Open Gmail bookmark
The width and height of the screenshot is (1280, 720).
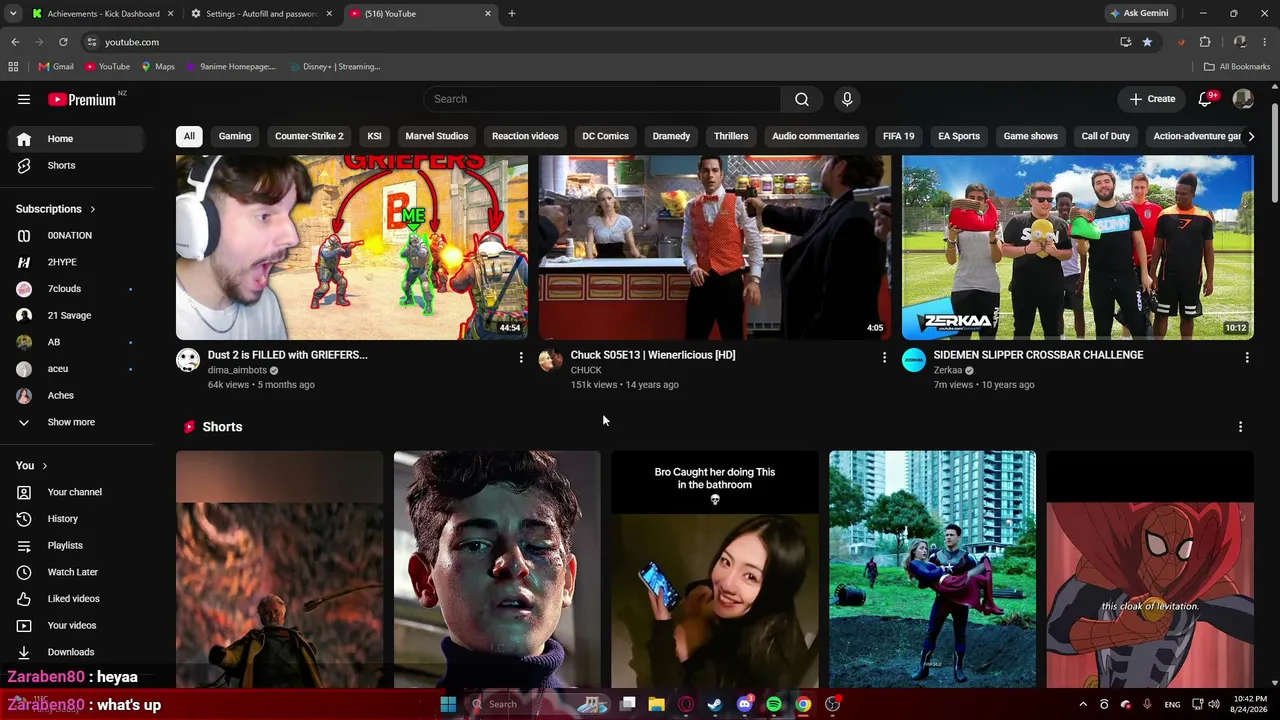coord(56,67)
